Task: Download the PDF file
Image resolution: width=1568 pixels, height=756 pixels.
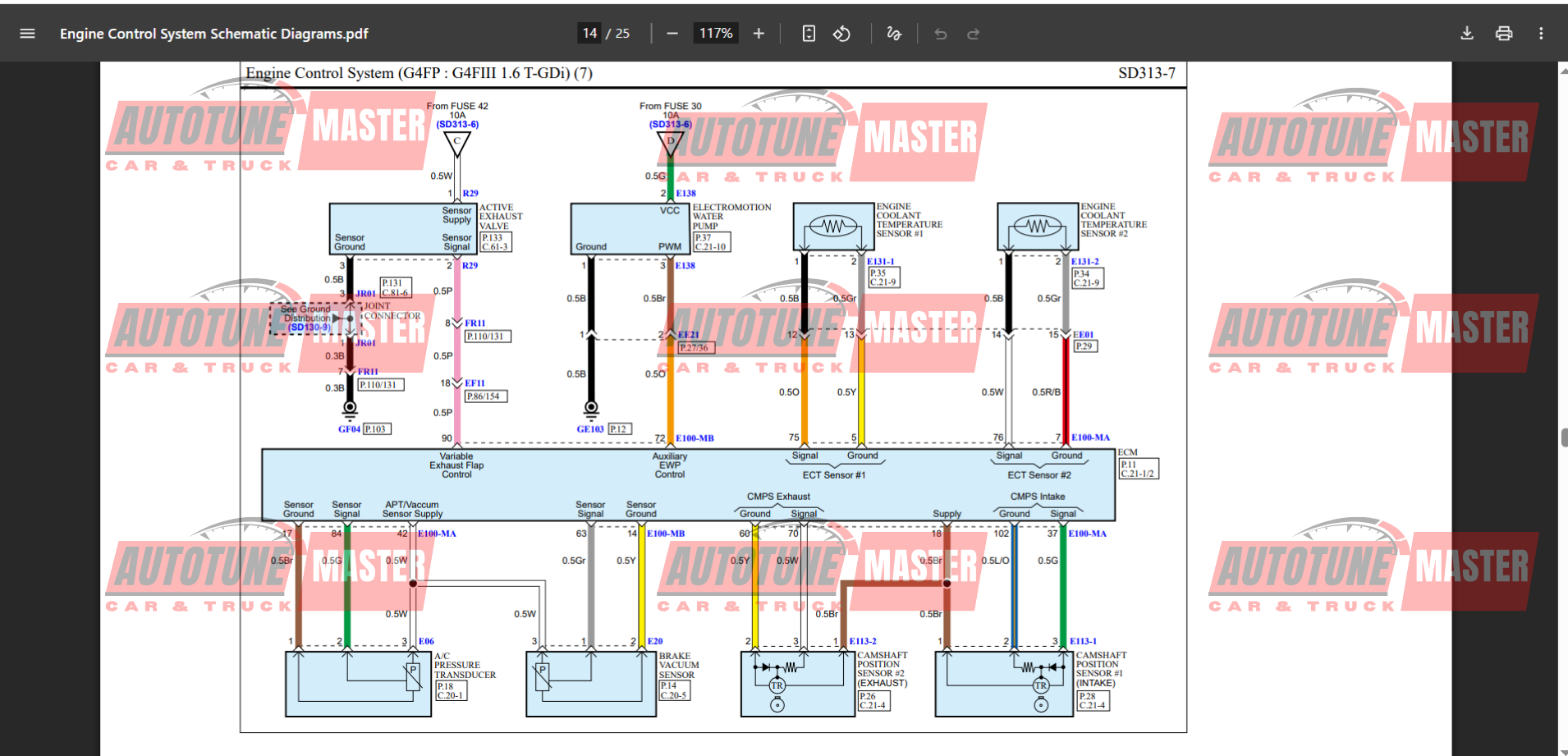Action: tap(1467, 34)
